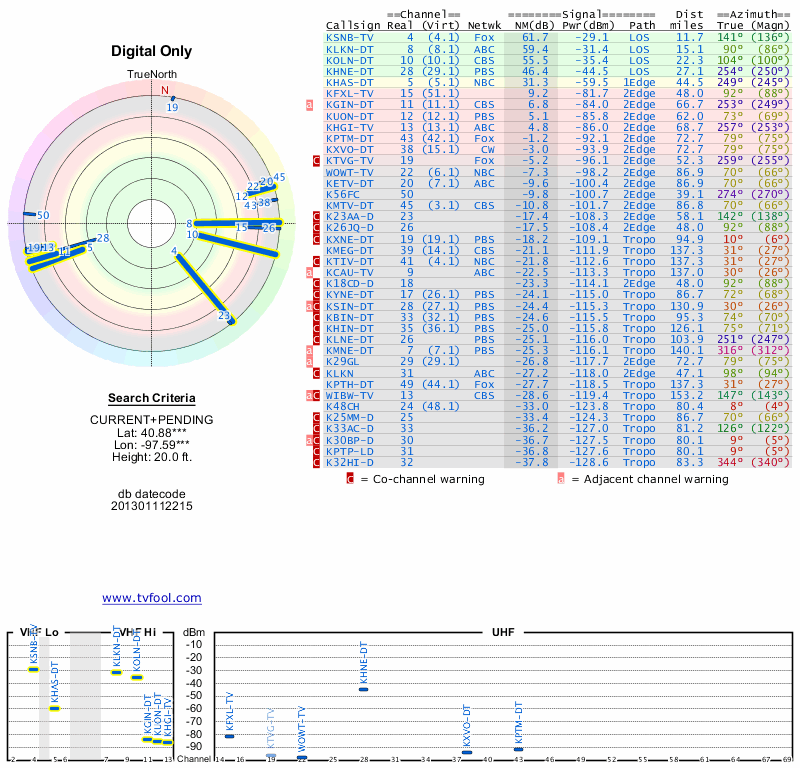Screen dimensions: 800x768
Task: Click the KHNE-DT signal marker in UHF chart
Action: [x=364, y=689]
